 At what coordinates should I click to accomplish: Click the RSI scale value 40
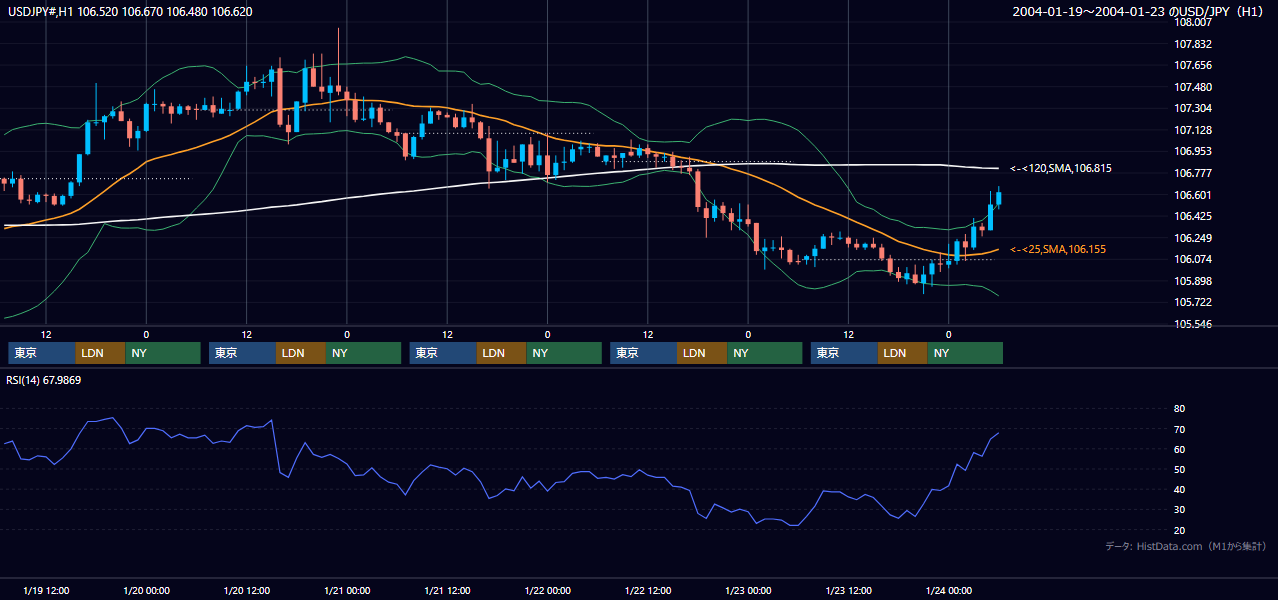[1179, 489]
